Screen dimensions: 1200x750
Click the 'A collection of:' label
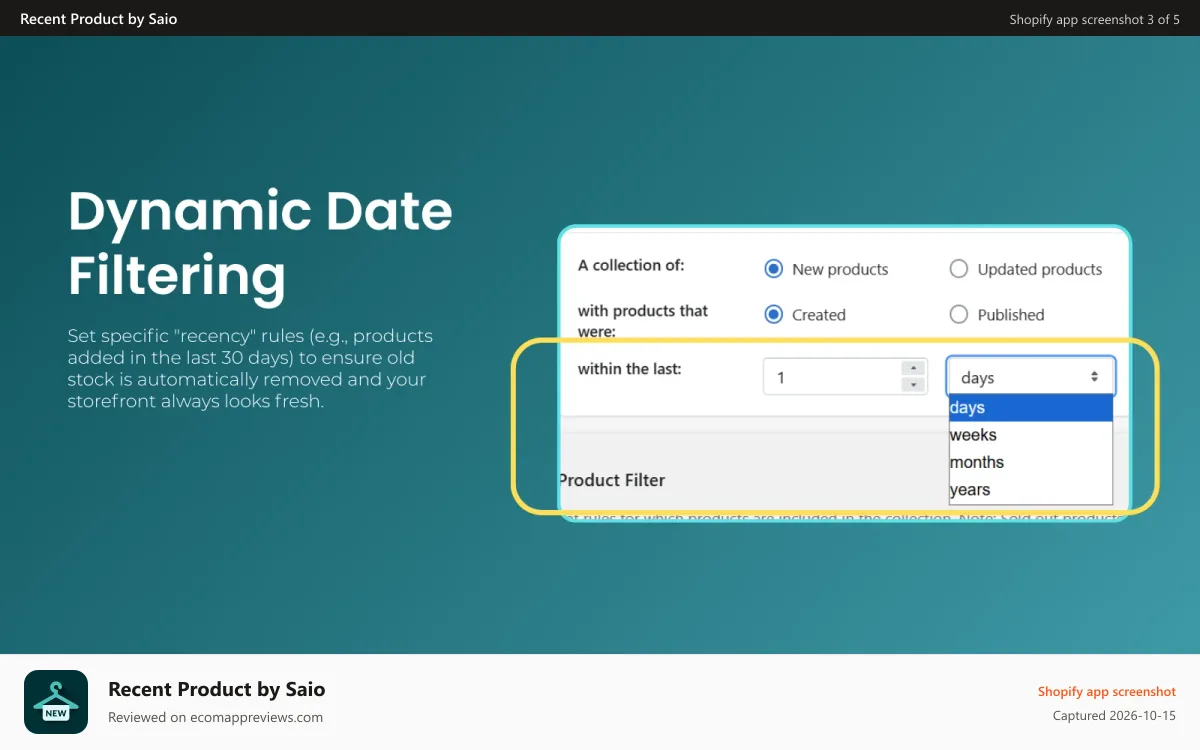[631, 265]
